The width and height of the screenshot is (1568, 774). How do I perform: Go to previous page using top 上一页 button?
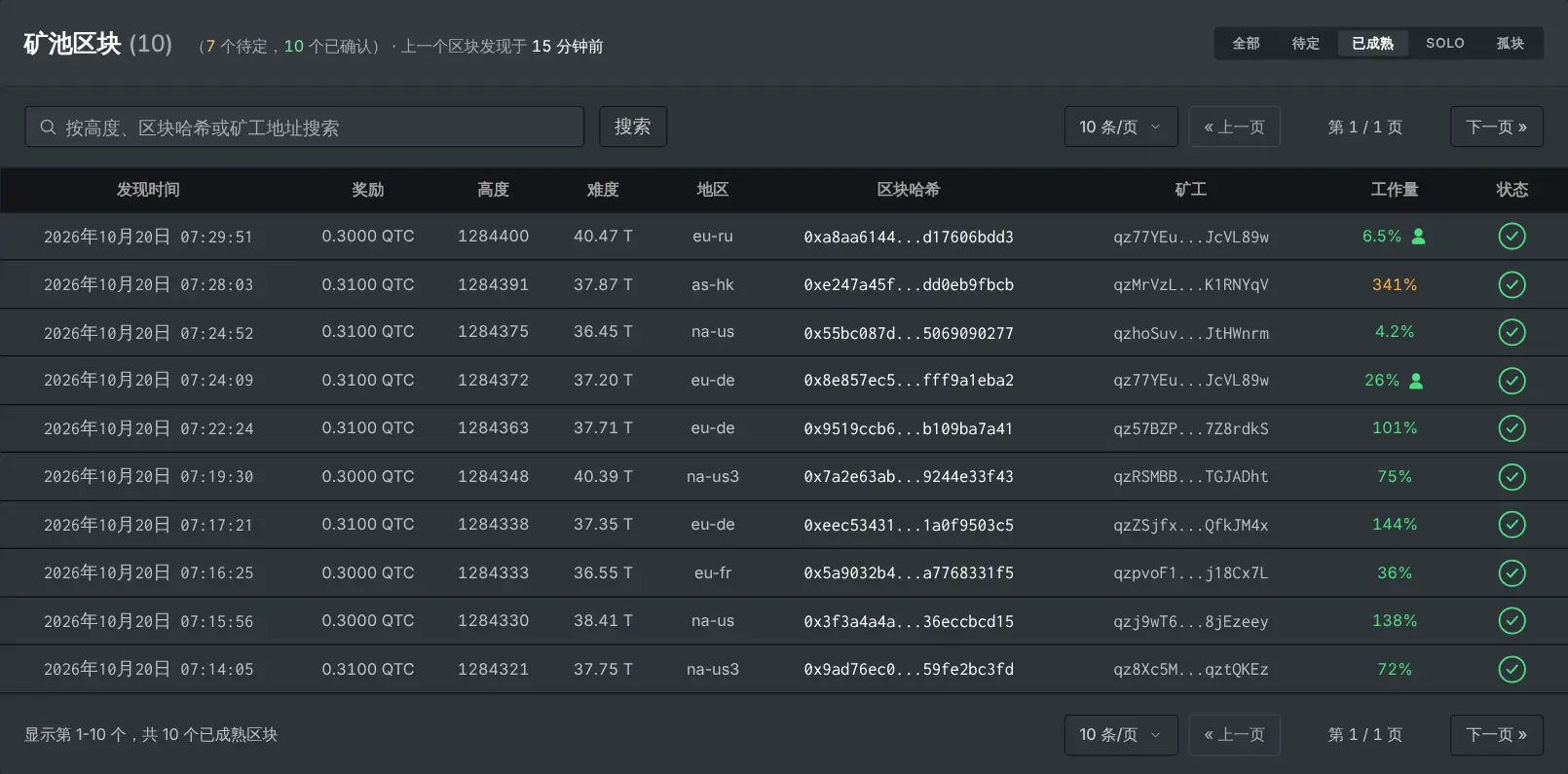1235,127
